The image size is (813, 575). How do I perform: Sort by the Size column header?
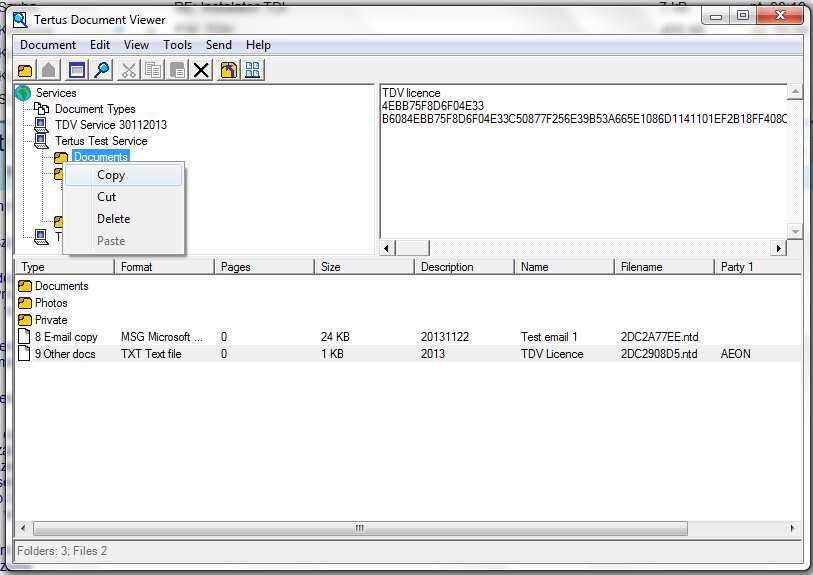(364, 267)
